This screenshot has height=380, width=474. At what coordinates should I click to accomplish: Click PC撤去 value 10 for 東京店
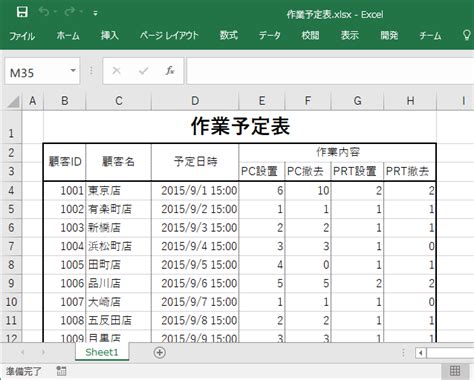pyautogui.click(x=308, y=191)
